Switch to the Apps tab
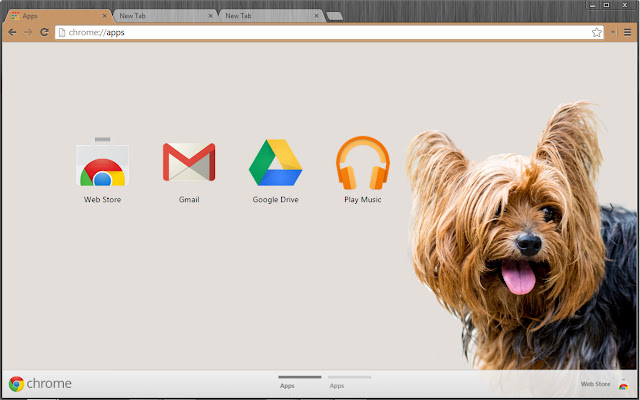The image size is (640, 400). (x=58, y=16)
